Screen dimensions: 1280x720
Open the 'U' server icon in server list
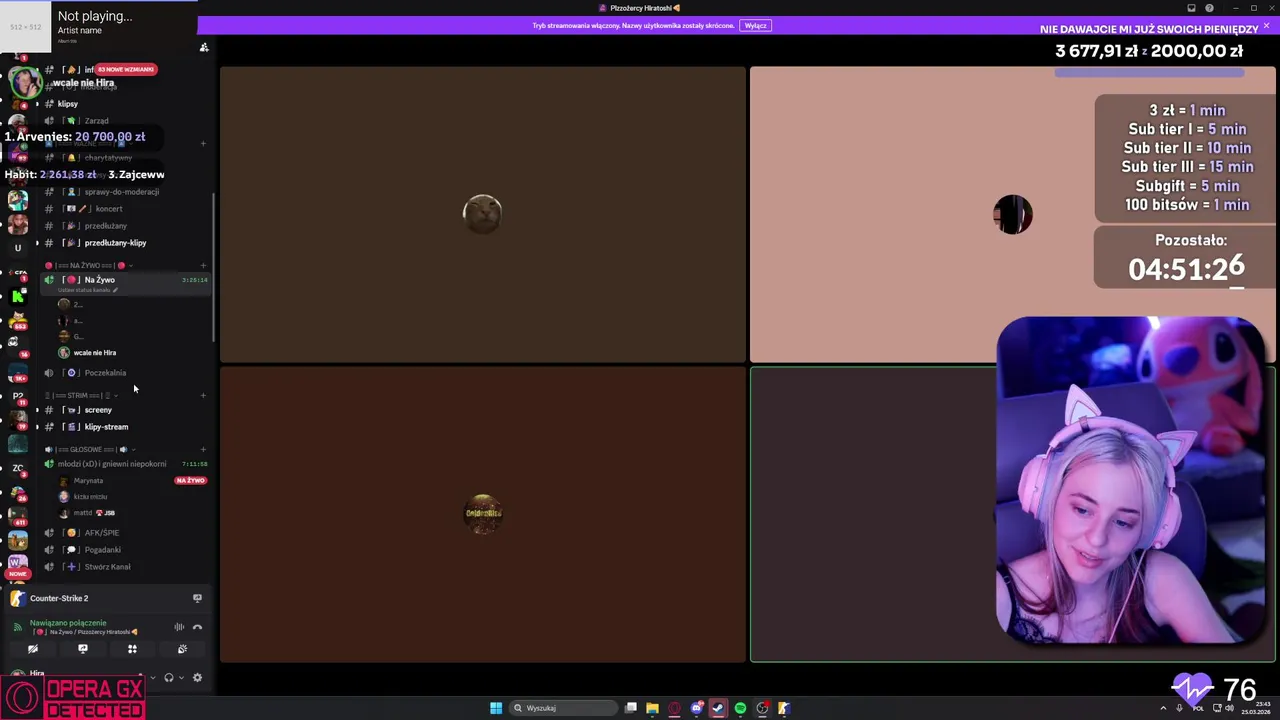18,248
